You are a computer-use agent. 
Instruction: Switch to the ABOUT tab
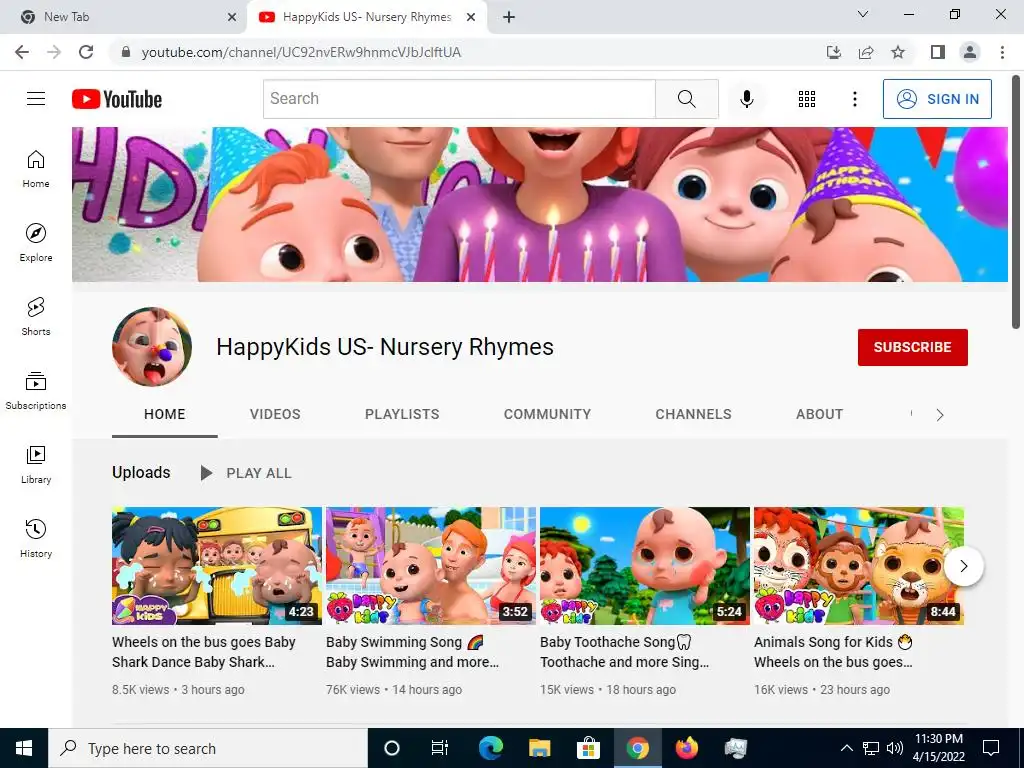click(x=820, y=414)
